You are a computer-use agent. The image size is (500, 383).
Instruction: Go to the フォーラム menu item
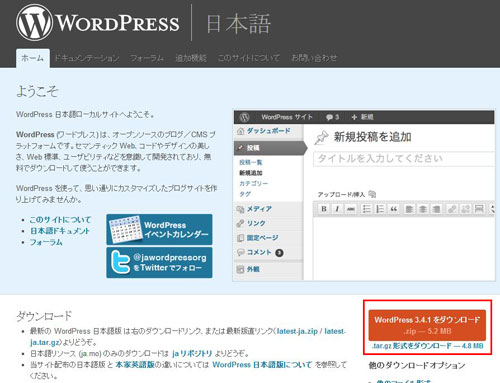pos(147,58)
